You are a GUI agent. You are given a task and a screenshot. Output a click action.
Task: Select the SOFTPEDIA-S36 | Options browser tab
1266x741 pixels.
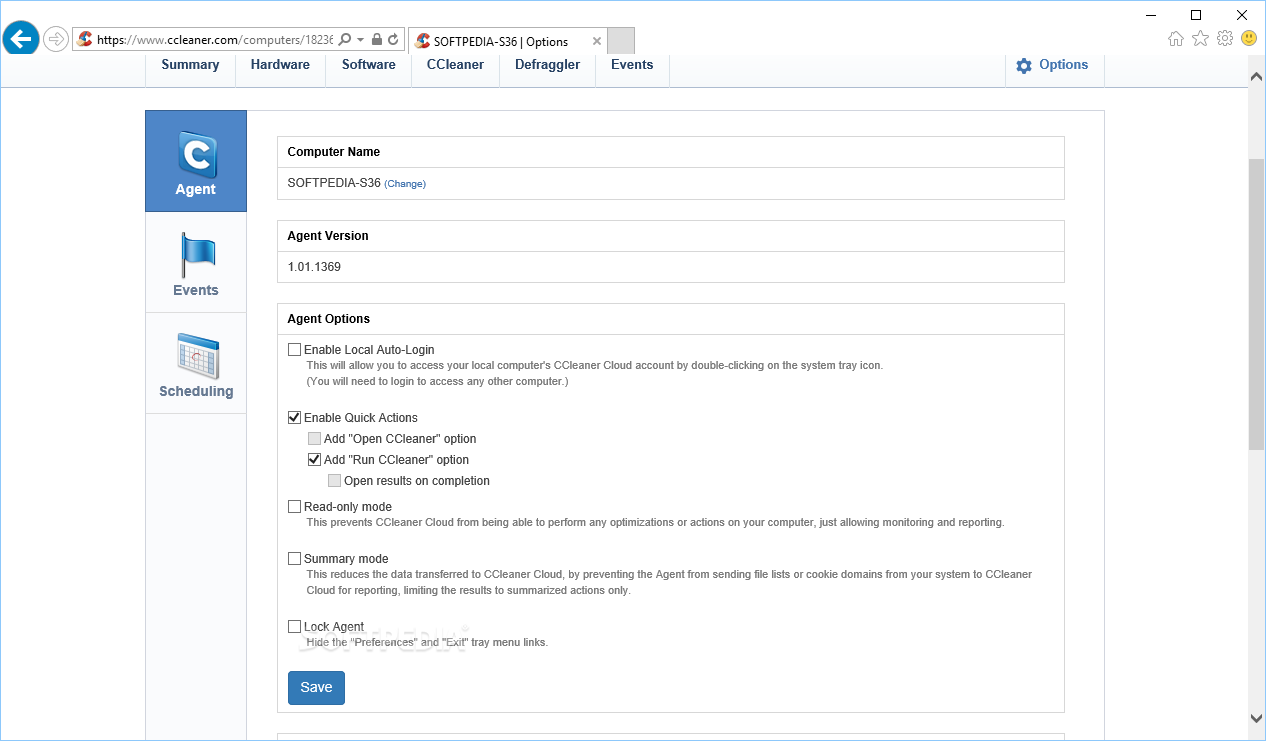click(x=508, y=41)
